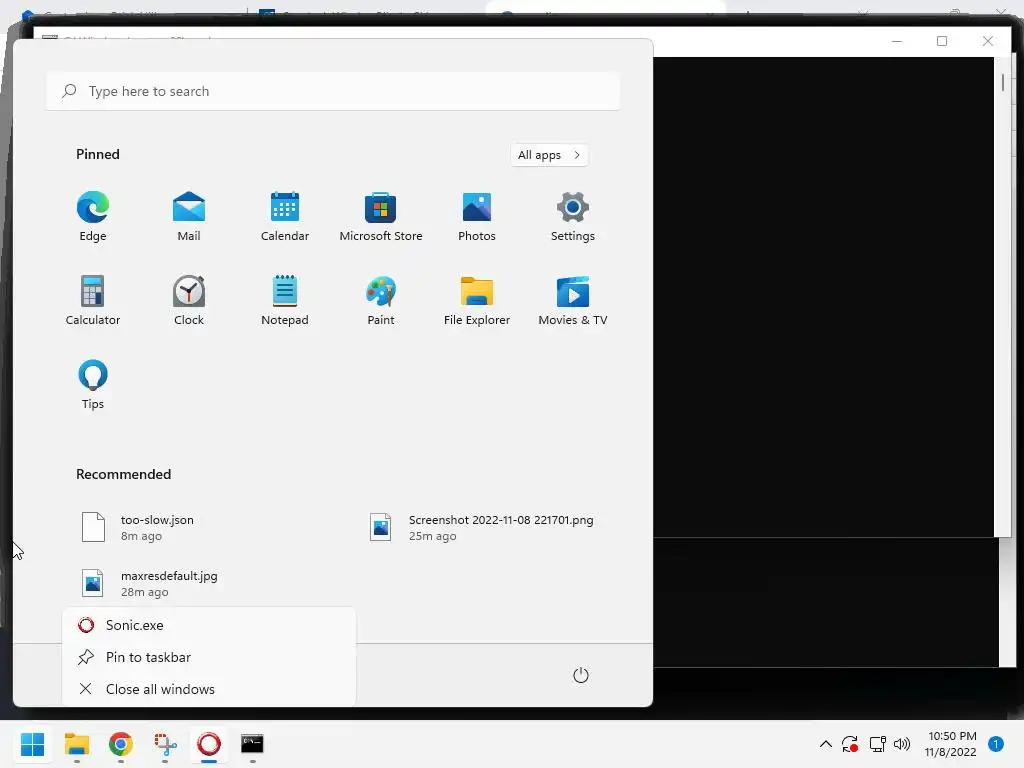Maximize the console window
This screenshot has width=1024, height=768.
[942, 41]
